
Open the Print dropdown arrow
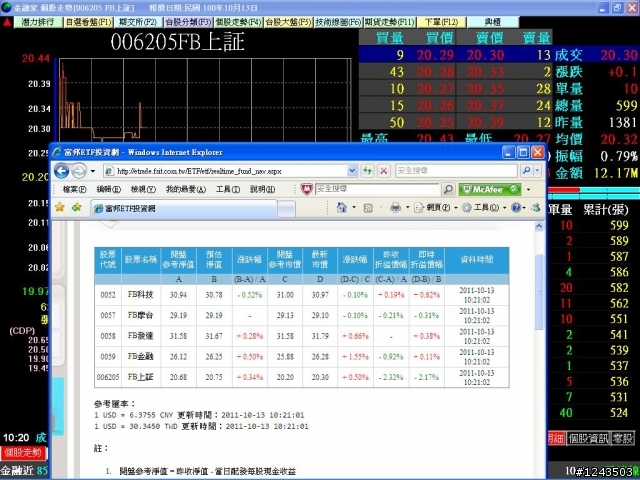pyautogui.click(x=407, y=208)
